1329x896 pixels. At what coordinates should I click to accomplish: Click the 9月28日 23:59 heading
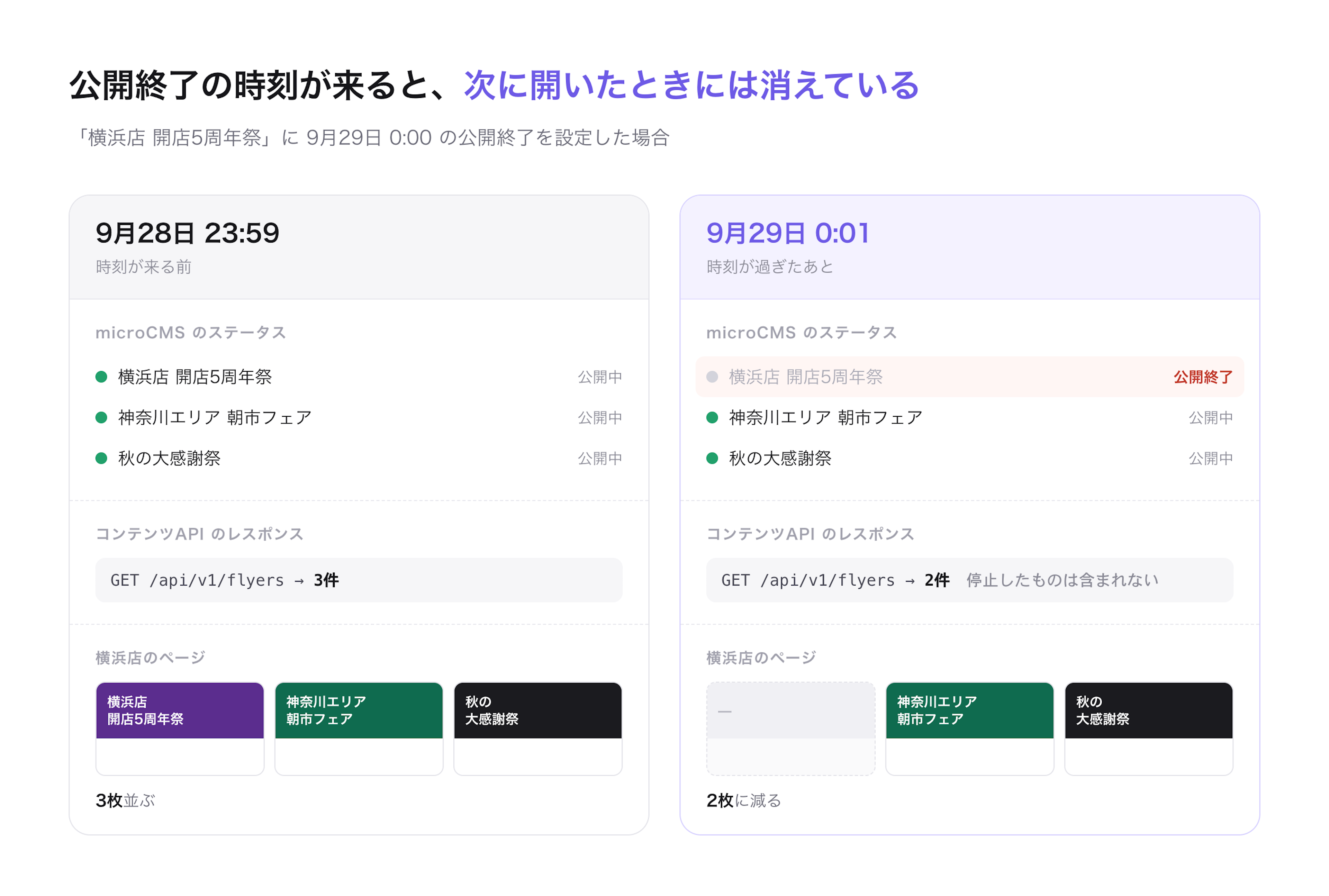[187, 233]
